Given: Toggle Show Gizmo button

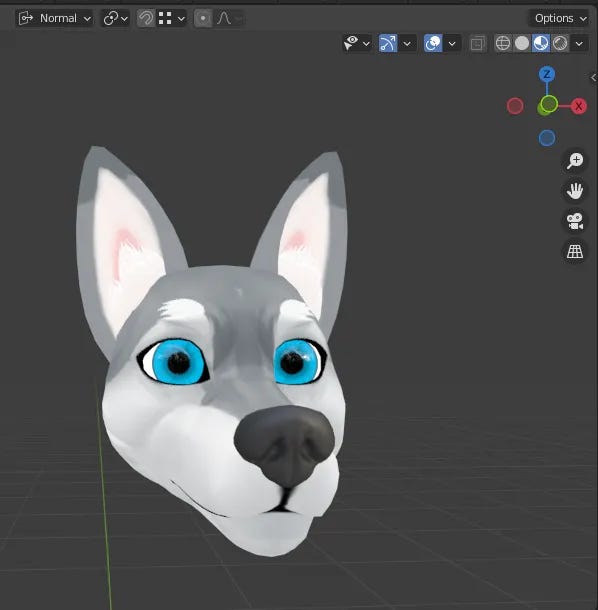Looking at the screenshot, I should coord(388,43).
